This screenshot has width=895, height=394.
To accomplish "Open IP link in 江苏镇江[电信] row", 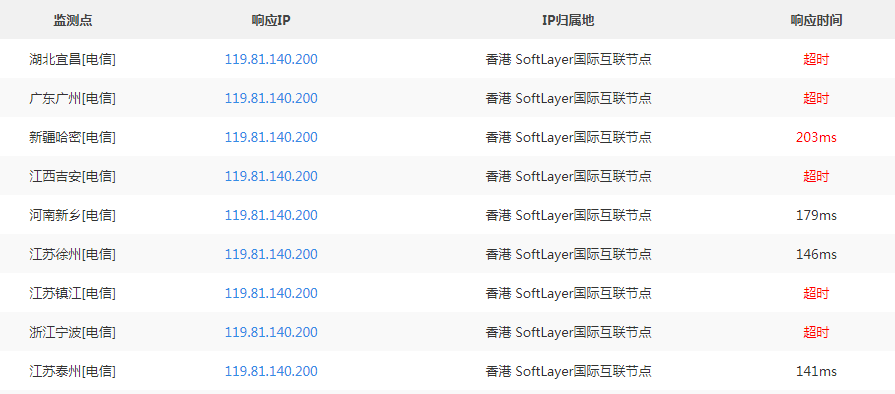I will [271, 293].
